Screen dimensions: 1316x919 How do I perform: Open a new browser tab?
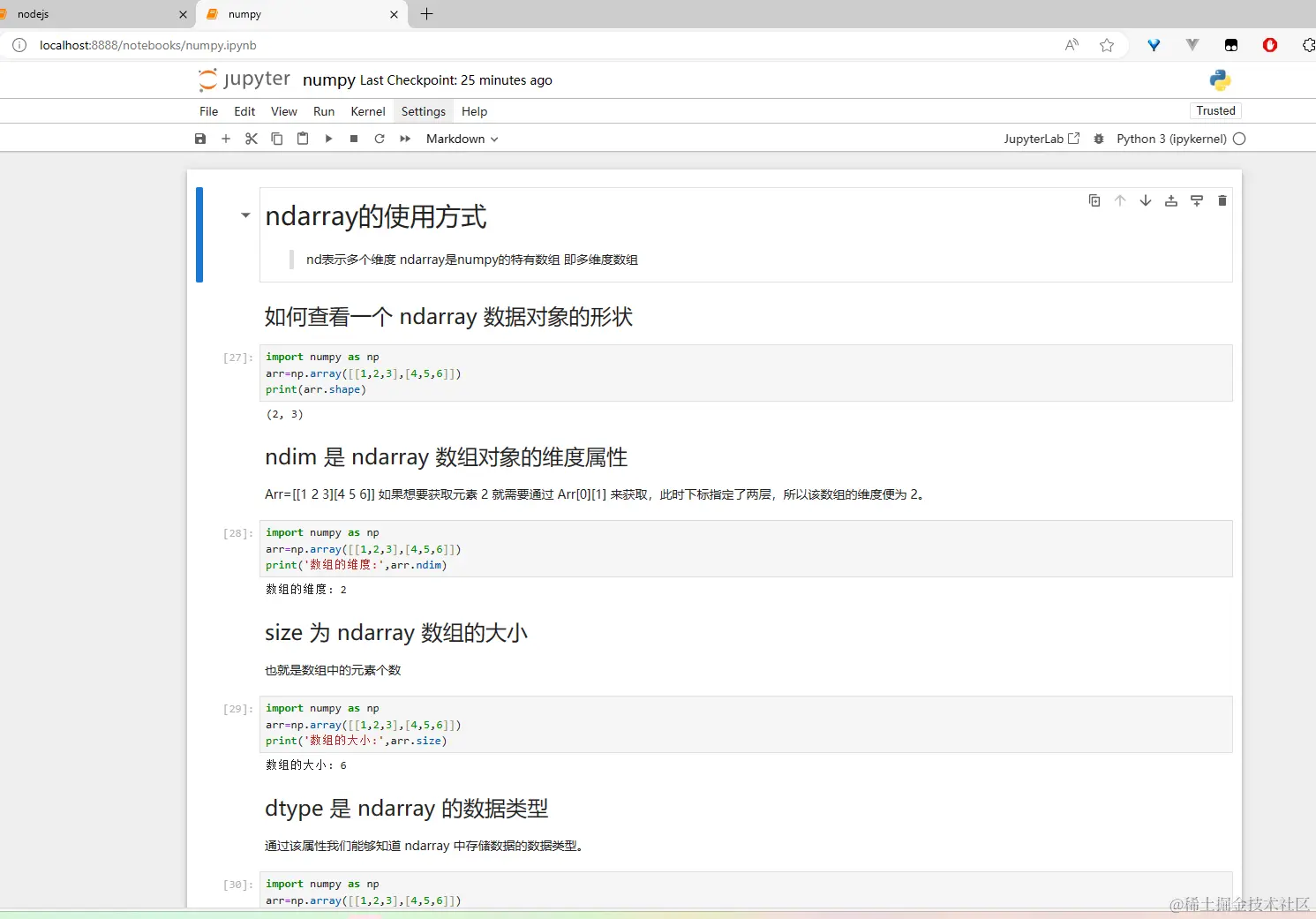[427, 14]
